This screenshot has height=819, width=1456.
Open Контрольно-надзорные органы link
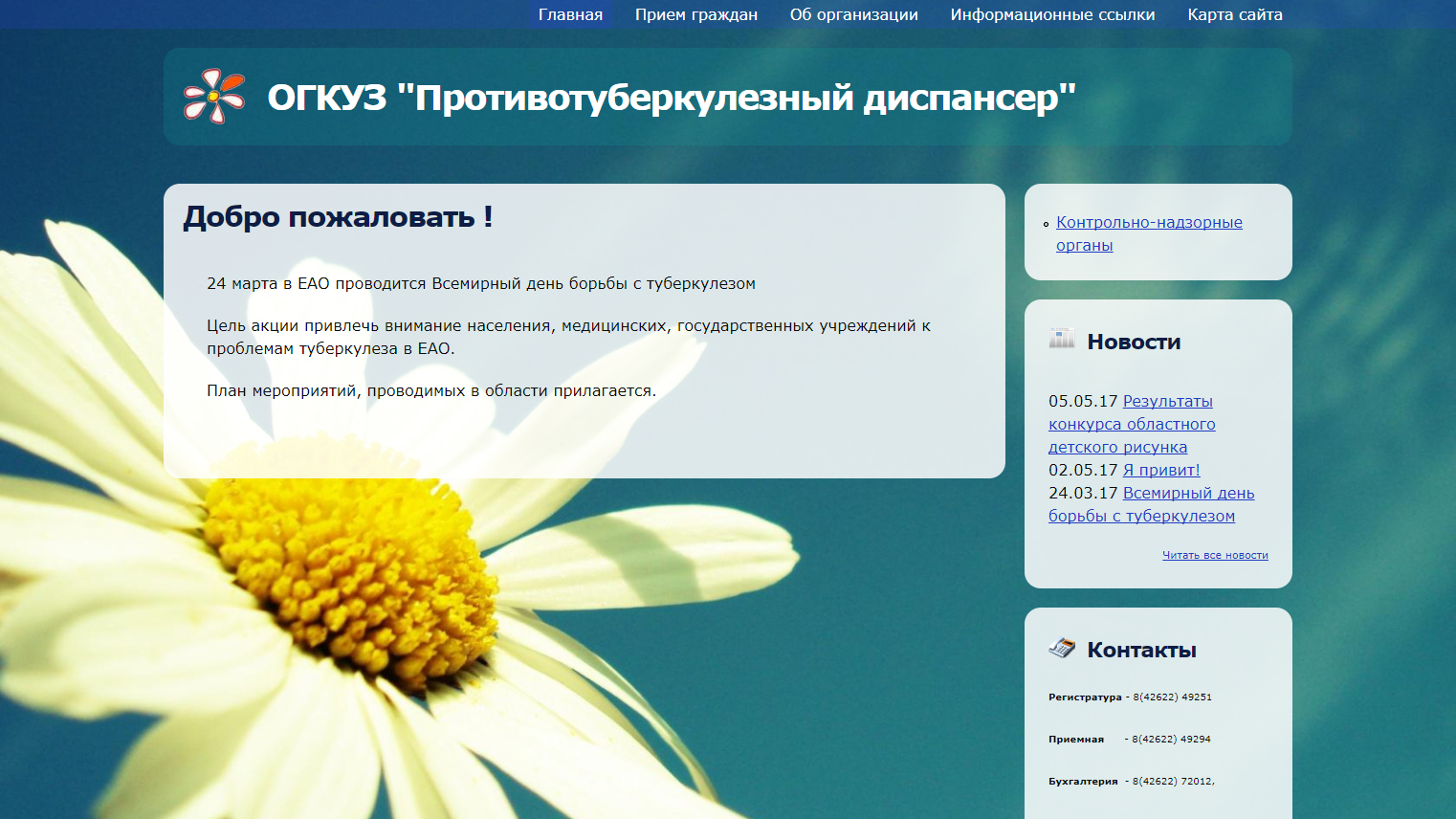coord(1148,223)
